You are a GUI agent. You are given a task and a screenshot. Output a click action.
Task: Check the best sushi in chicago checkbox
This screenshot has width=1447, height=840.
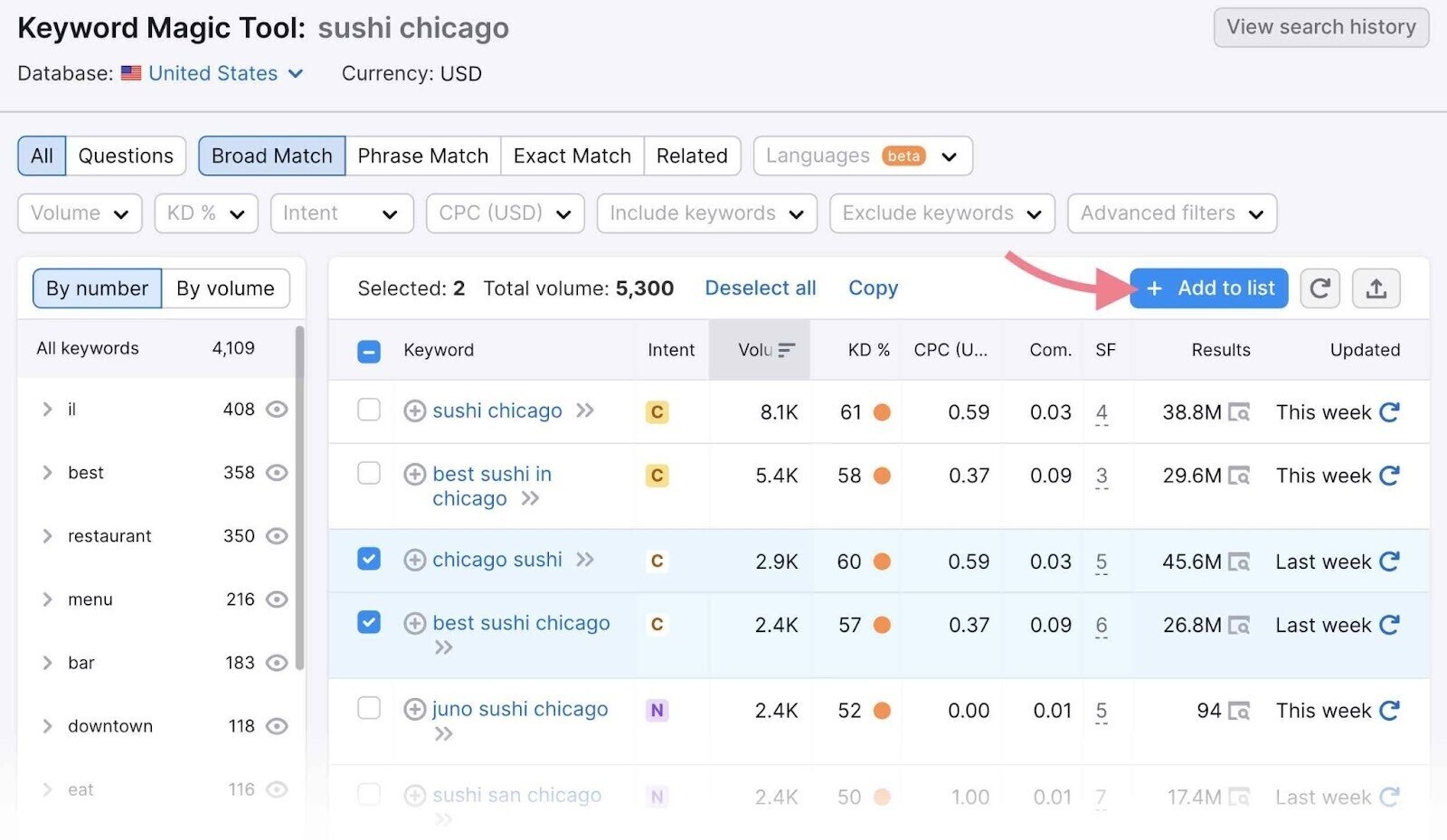[369, 473]
